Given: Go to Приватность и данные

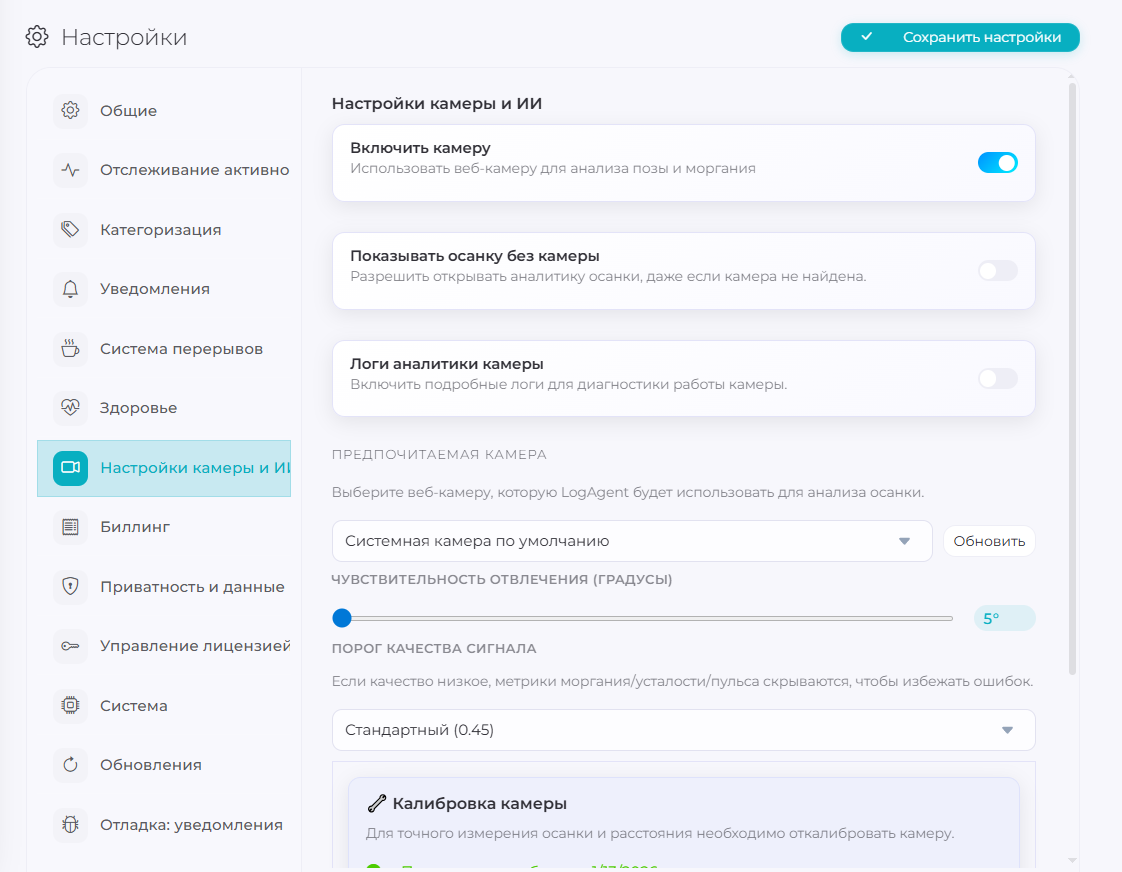Looking at the screenshot, I should 164,587.
